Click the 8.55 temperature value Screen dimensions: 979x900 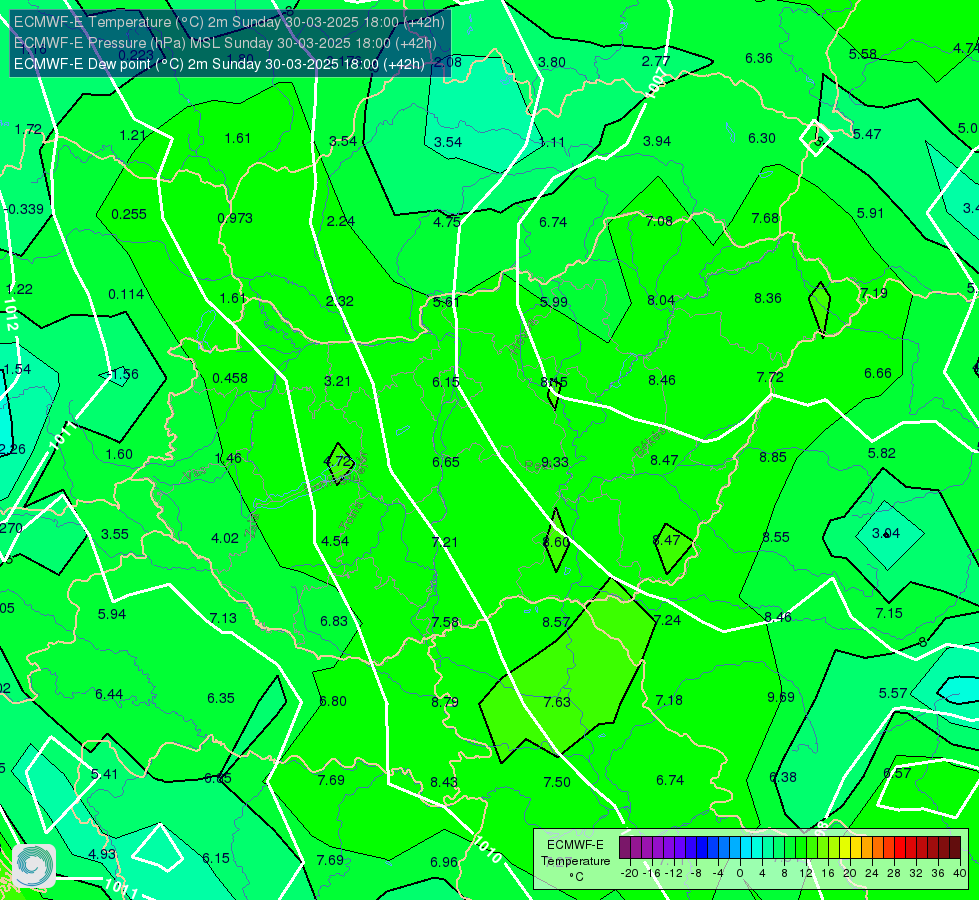775,537
